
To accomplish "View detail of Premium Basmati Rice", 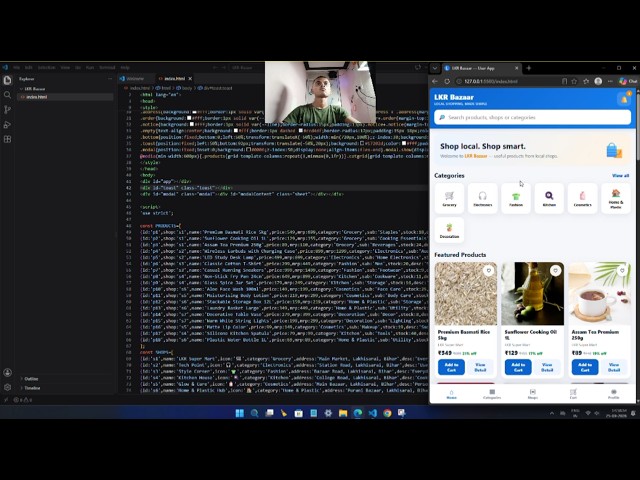I will pos(480,367).
